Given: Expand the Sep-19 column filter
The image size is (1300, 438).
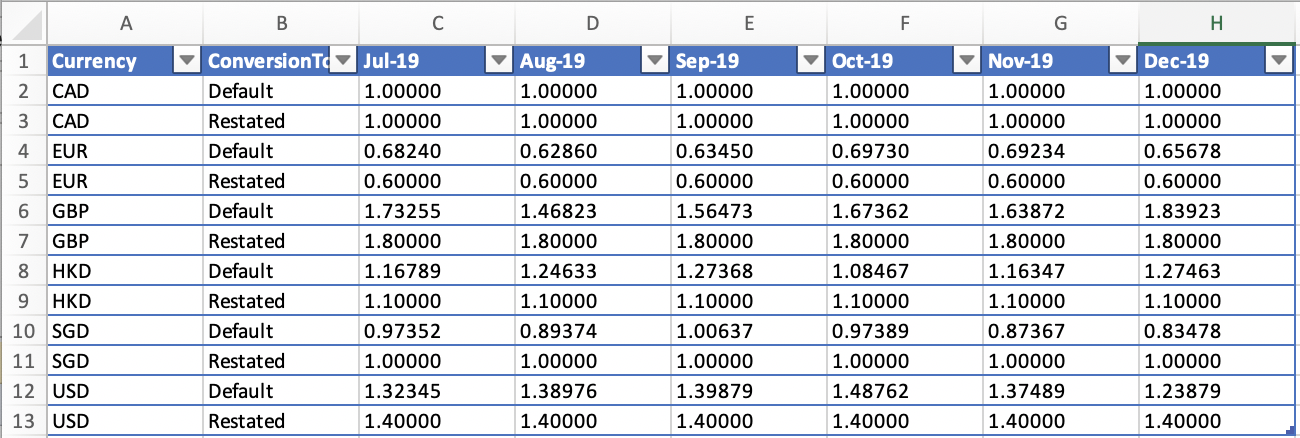Looking at the screenshot, I should (811, 62).
